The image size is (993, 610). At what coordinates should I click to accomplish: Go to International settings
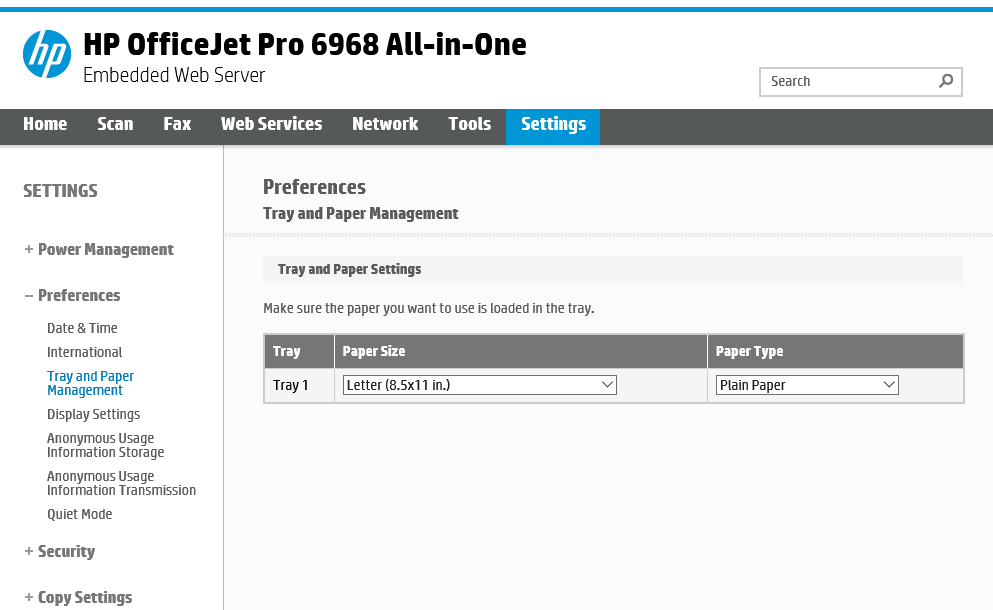84,352
